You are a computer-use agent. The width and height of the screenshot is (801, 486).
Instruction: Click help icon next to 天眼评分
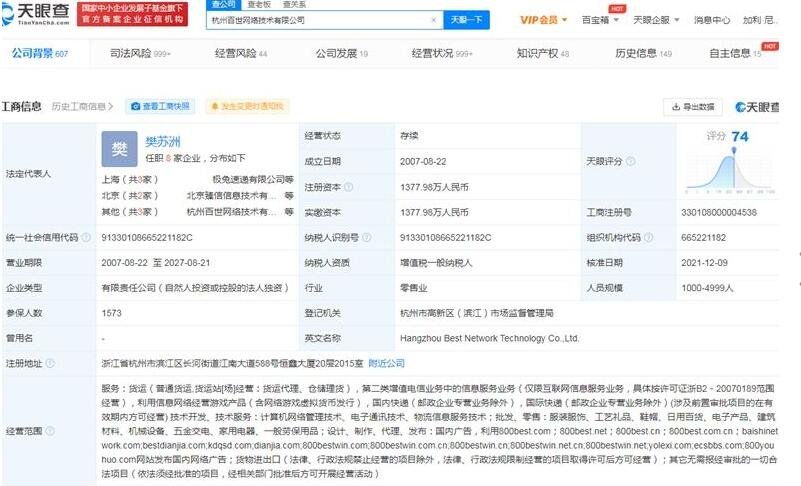point(631,161)
